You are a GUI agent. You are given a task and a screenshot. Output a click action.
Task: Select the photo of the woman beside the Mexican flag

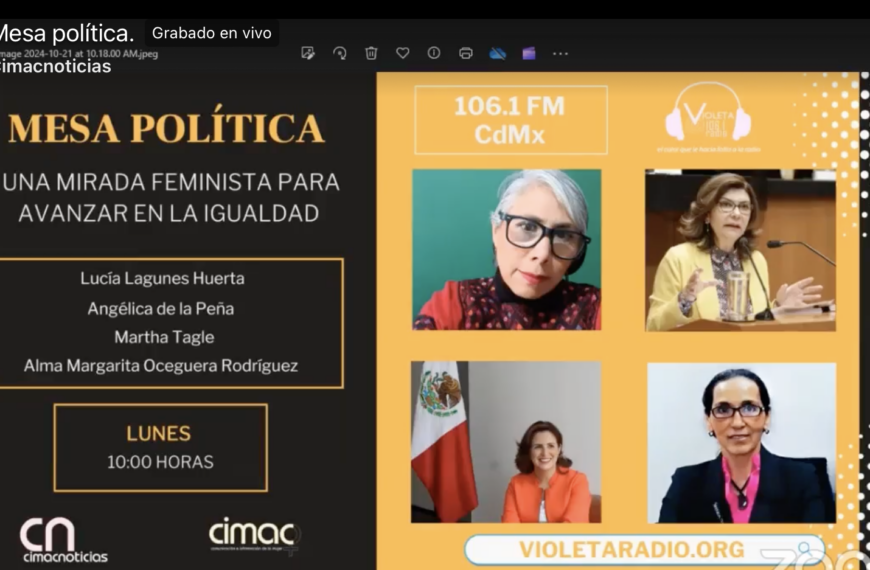(x=506, y=442)
